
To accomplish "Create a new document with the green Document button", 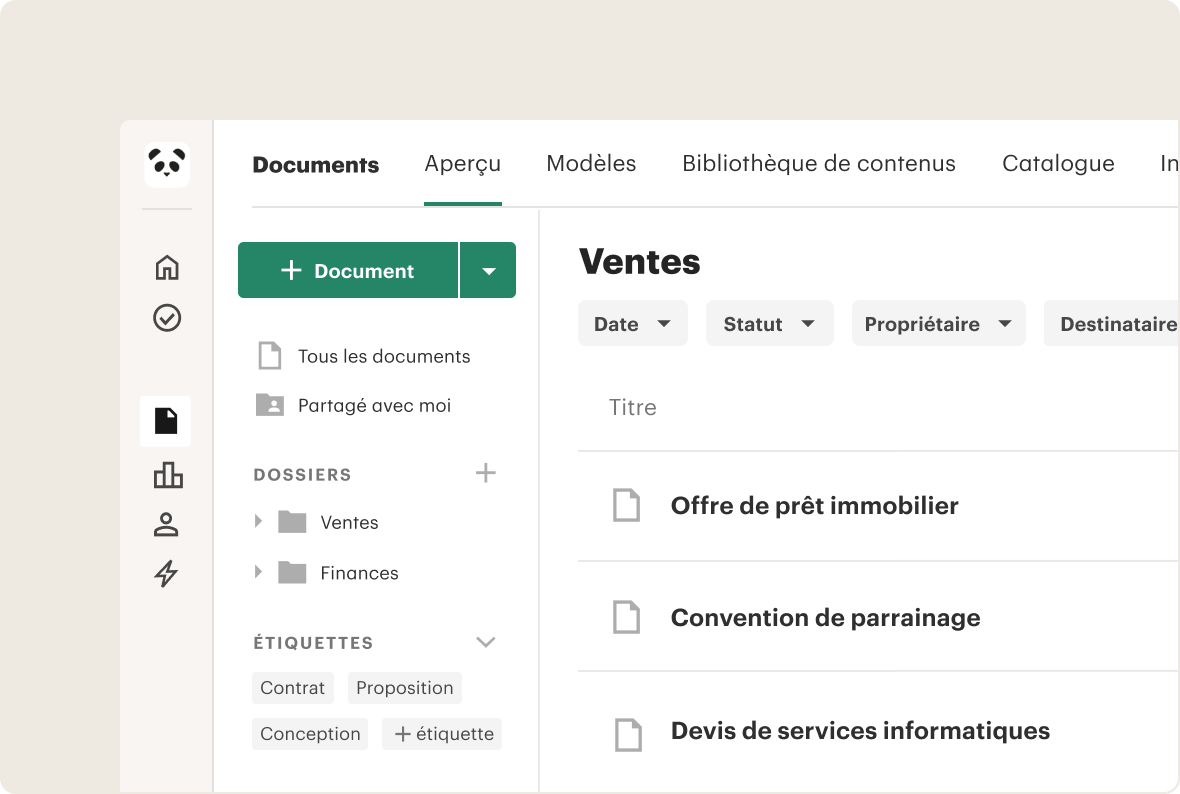I will point(348,270).
